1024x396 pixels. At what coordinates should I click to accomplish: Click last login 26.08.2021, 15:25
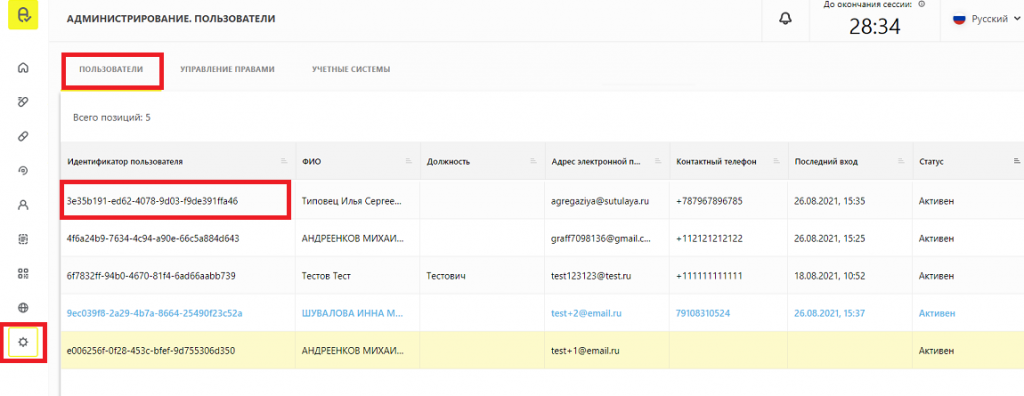click(x=830, y=239)
